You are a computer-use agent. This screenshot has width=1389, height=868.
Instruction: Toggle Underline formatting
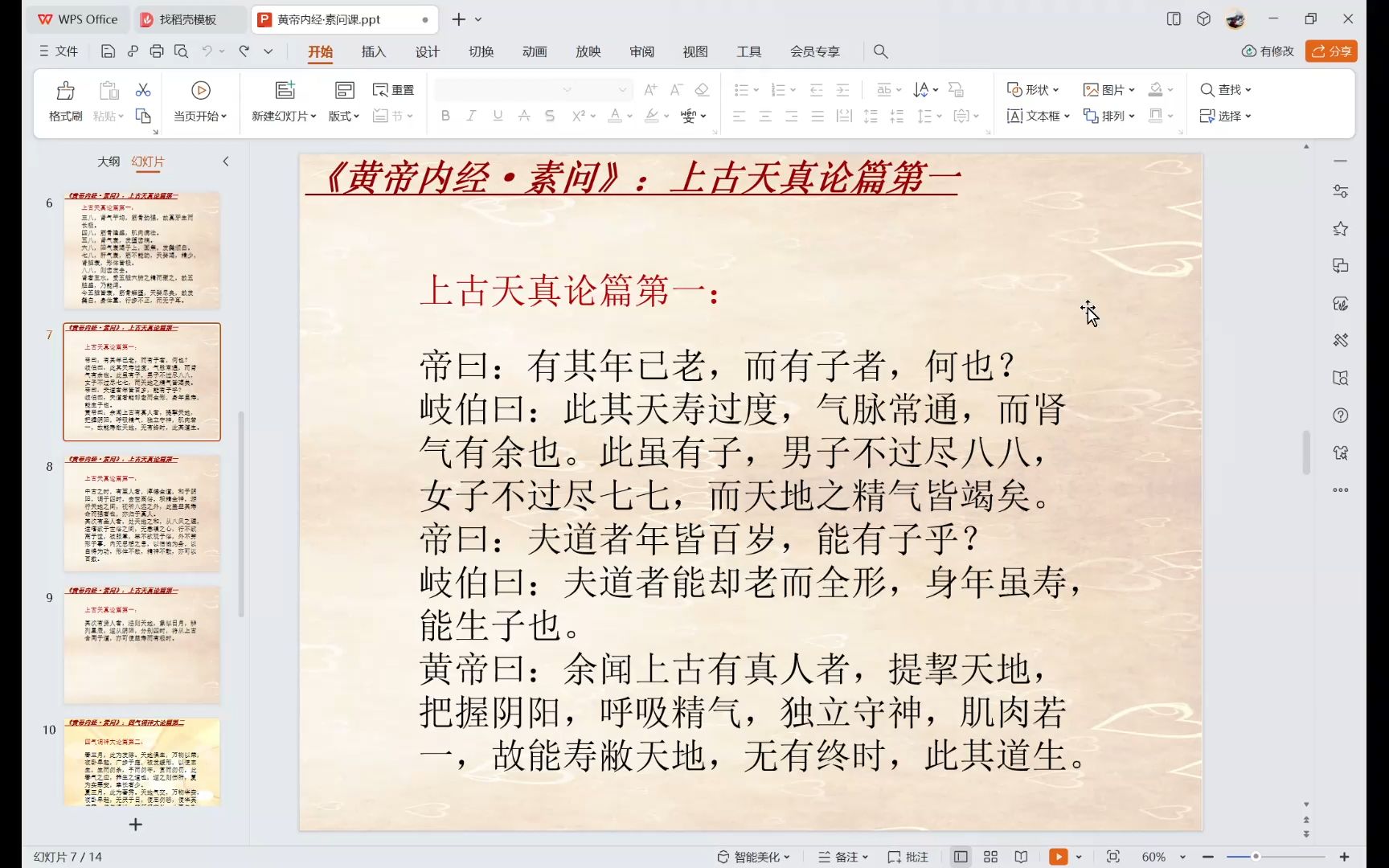tap(498, 116)
